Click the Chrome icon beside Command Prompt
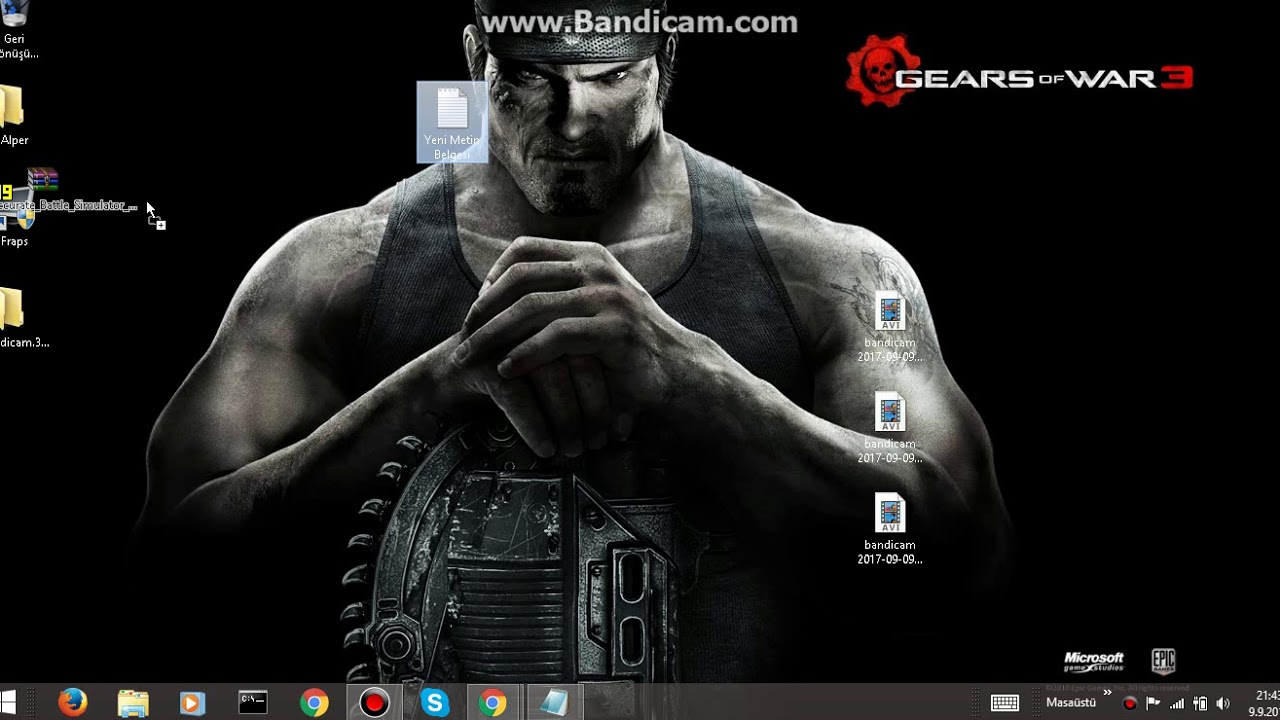Screen dimensions: 1280x720 pyautogui.click(x=314, y=703)
